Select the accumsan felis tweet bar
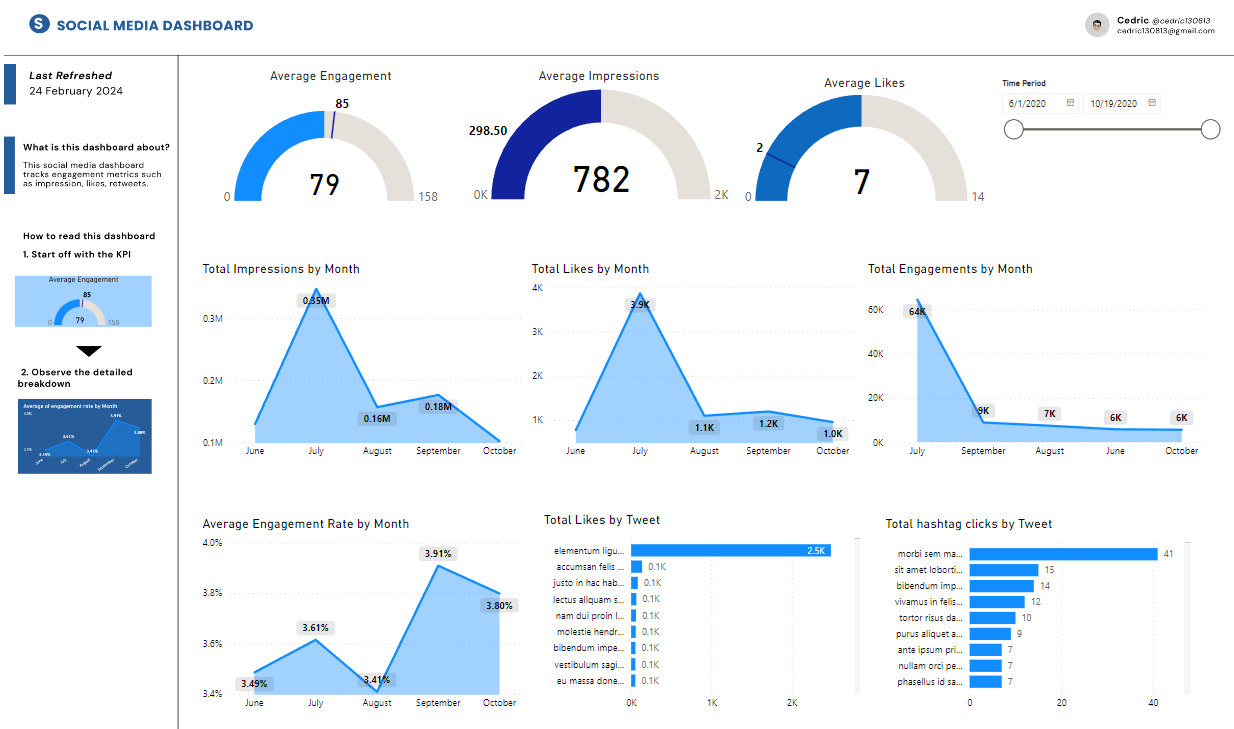This screenshot has height=729, width=1234. [637, 566]
